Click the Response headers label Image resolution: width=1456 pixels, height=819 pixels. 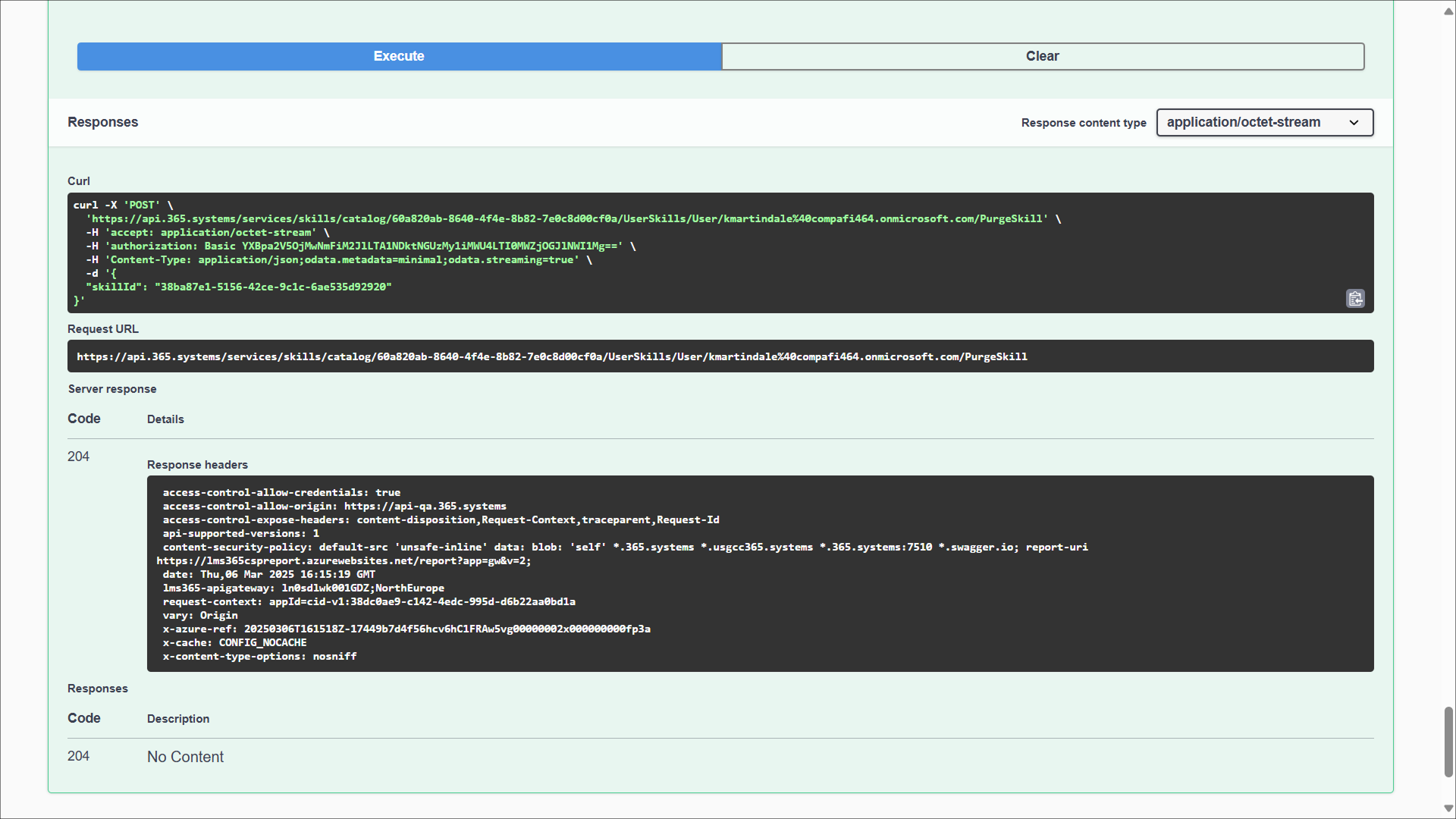point(197,465)
